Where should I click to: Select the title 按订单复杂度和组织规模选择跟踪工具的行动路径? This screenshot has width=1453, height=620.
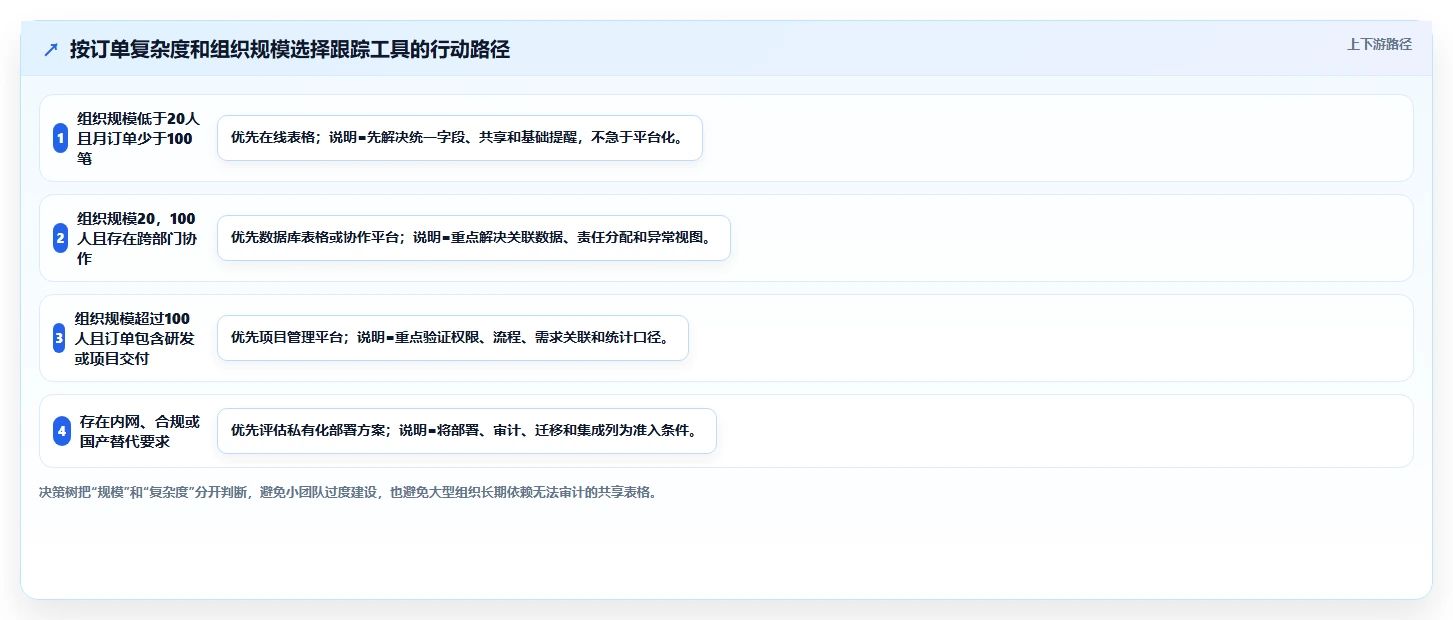click(x=290, y=50)
